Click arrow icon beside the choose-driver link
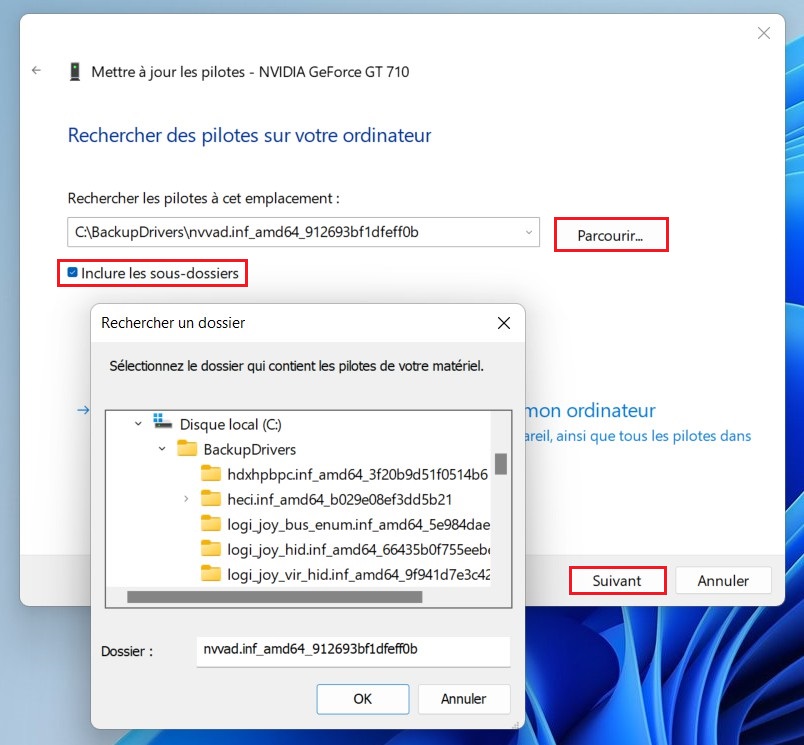 pyautogui.click(x=83, y=410)
